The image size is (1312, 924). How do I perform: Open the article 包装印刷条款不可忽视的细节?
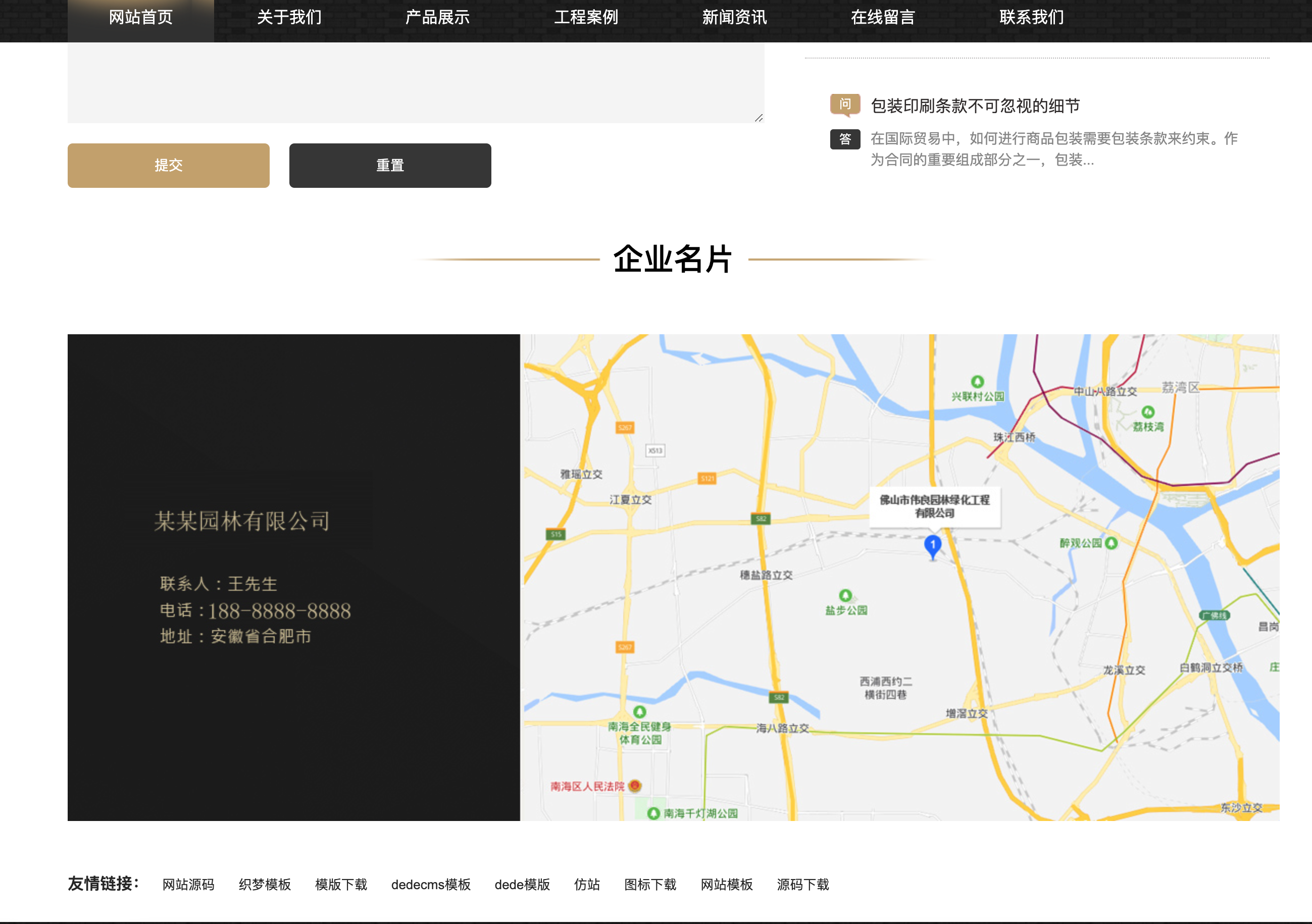tap(976, 106)
